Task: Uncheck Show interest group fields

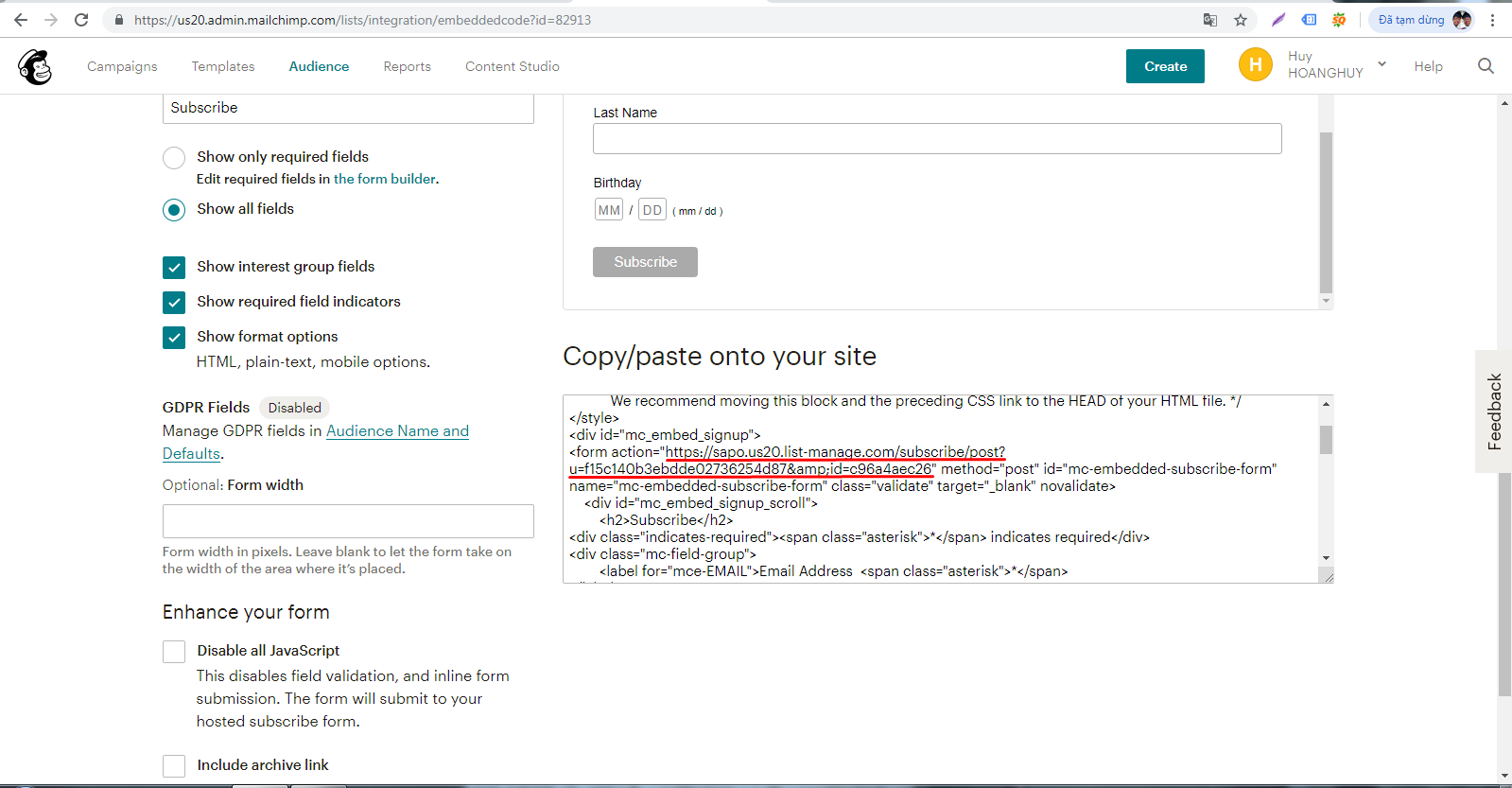Action: pos(174,268)
